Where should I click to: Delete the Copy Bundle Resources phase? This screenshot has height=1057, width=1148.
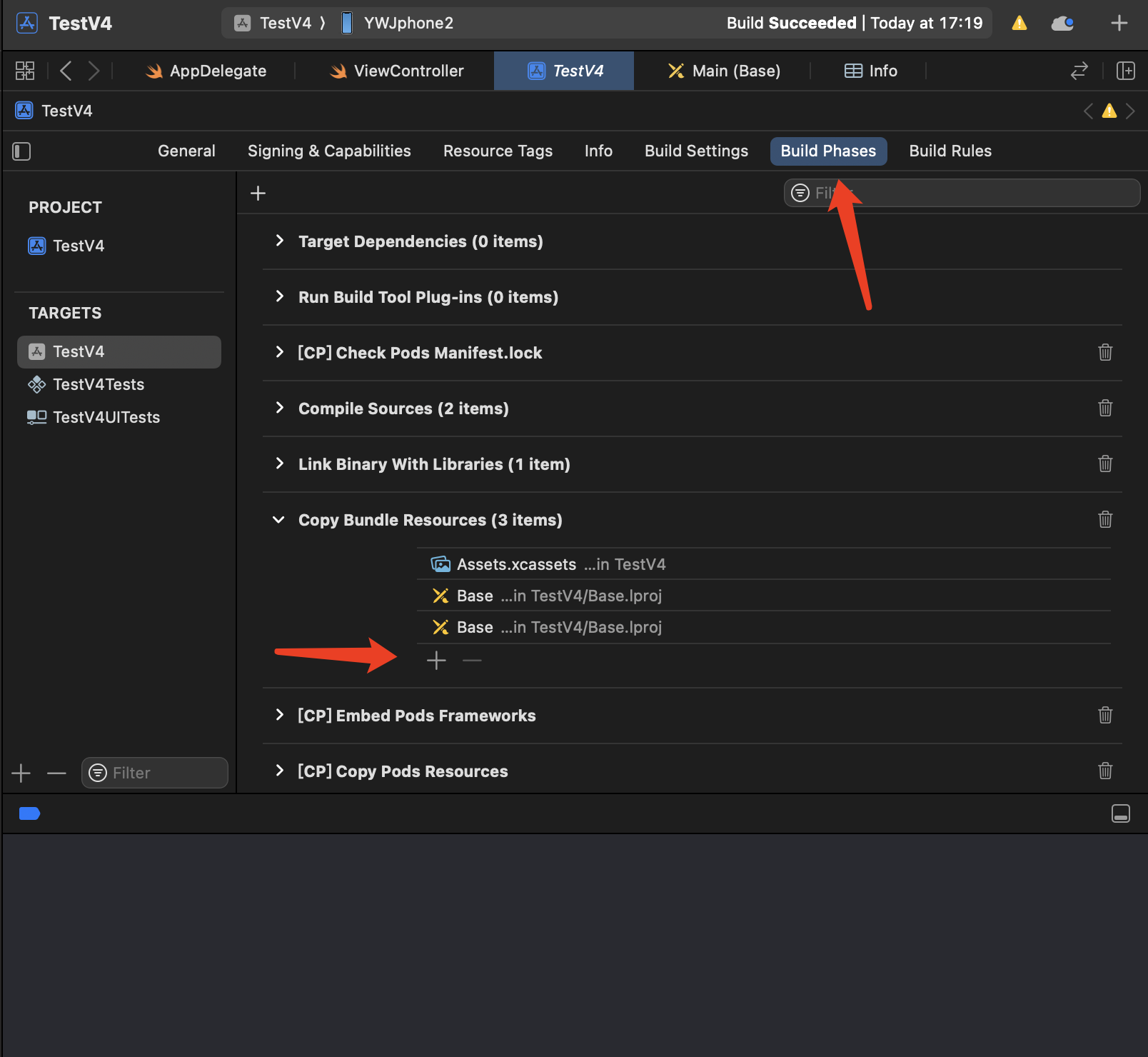pos(1105,519)
